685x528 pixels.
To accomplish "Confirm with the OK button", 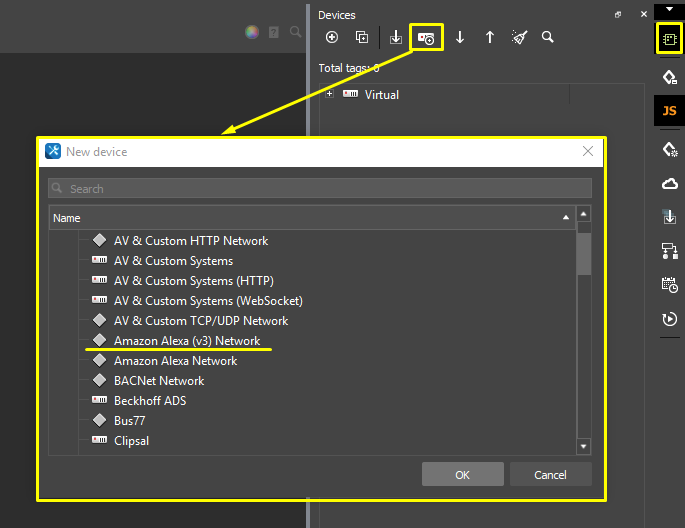I will pos(463,474).
